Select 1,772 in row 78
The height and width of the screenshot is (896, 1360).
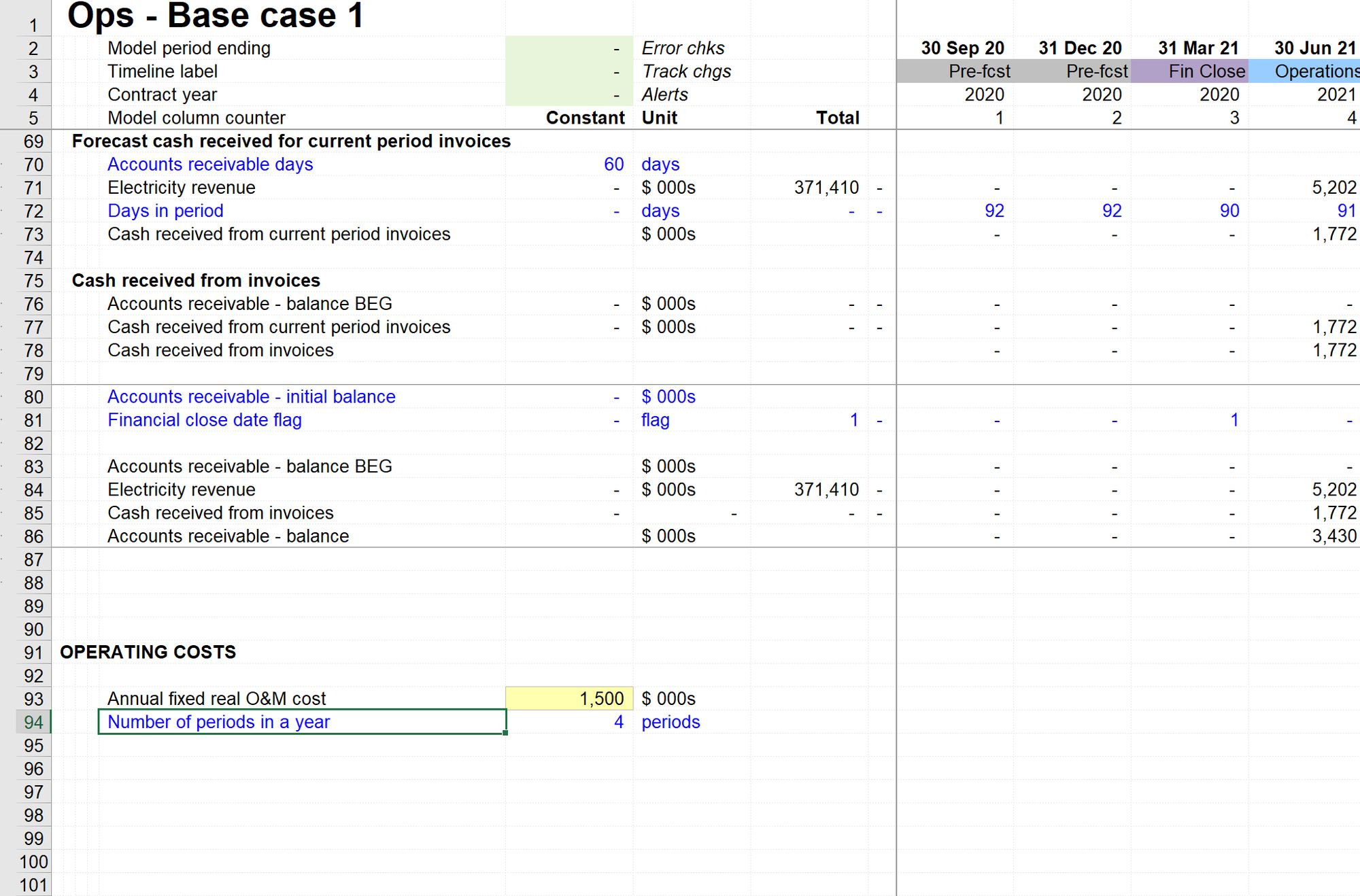(x=1334, y=350)
